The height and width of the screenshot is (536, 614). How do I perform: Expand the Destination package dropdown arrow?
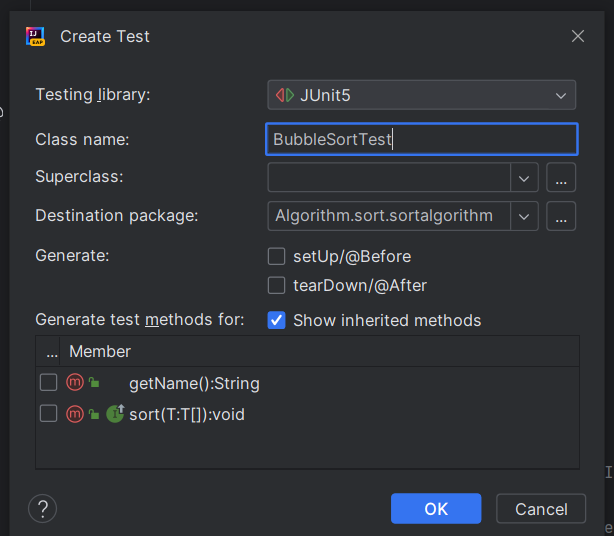[524, 216]
